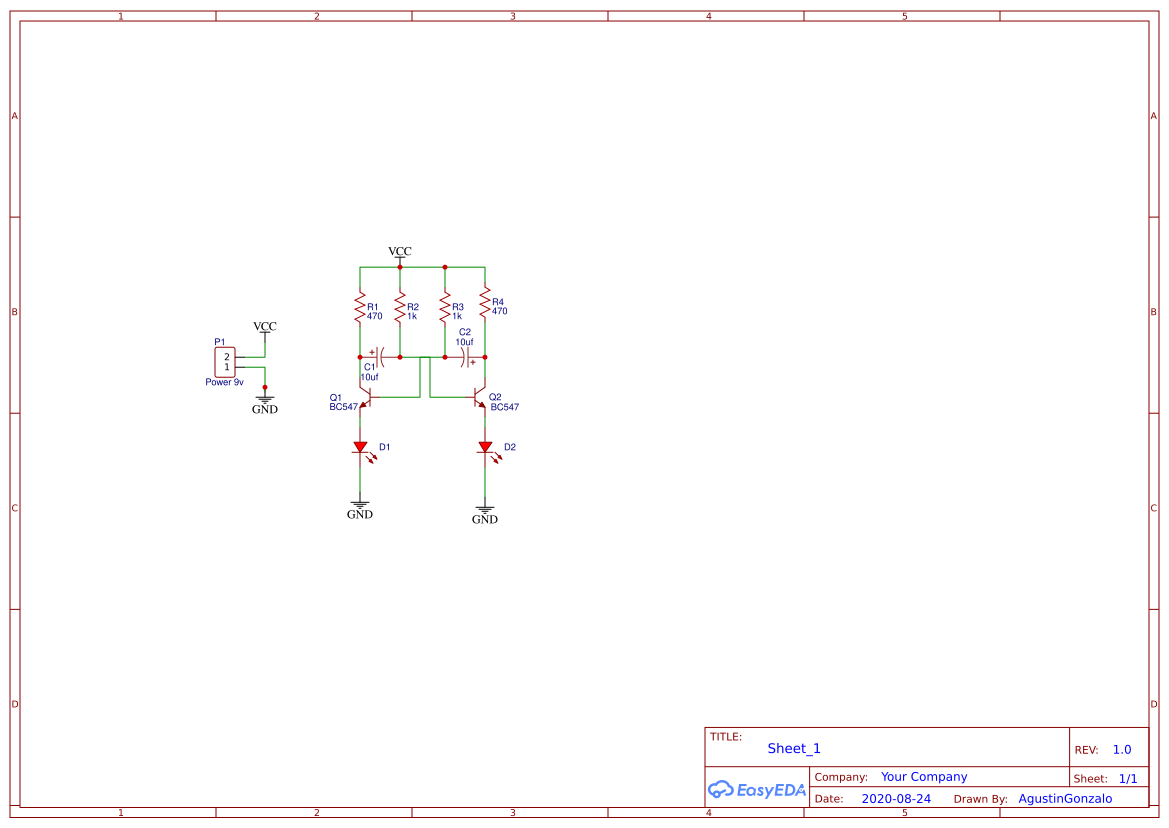
Task: Select the P1 Power 9v connector
Action: click(224, 360)
